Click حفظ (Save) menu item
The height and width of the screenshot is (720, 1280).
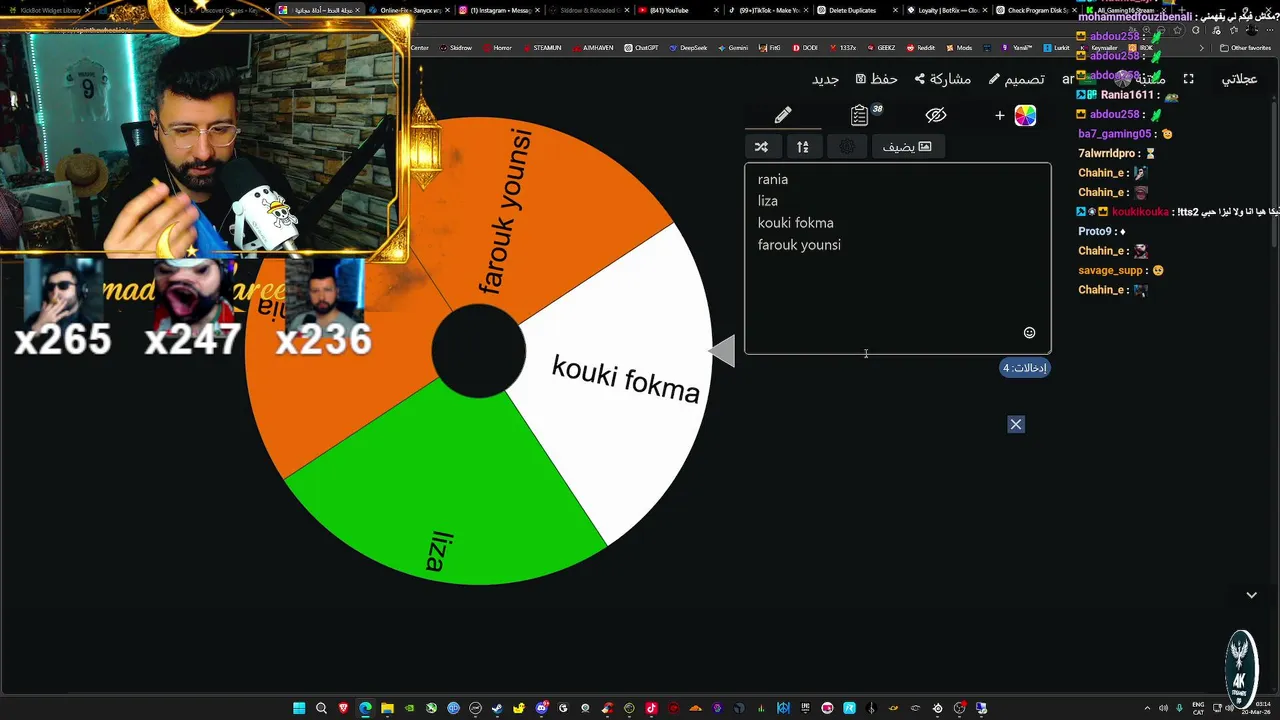877,79
